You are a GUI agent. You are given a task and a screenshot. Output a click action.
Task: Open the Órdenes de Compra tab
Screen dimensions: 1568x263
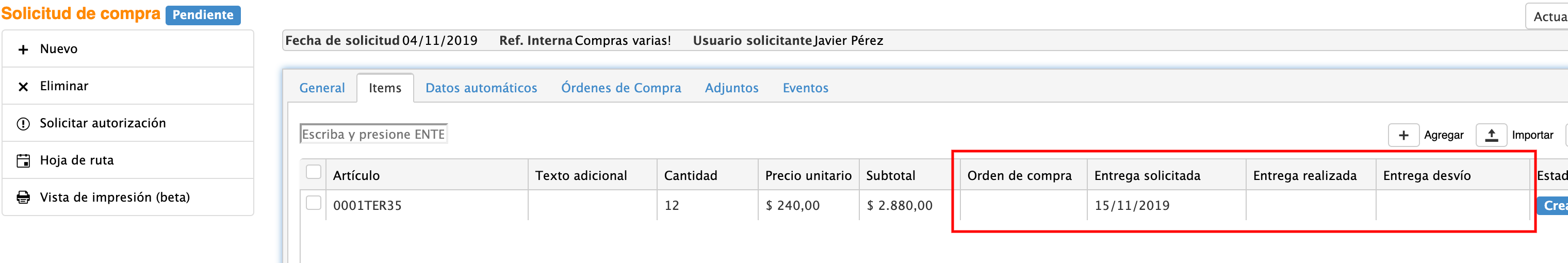pos(621,88)
